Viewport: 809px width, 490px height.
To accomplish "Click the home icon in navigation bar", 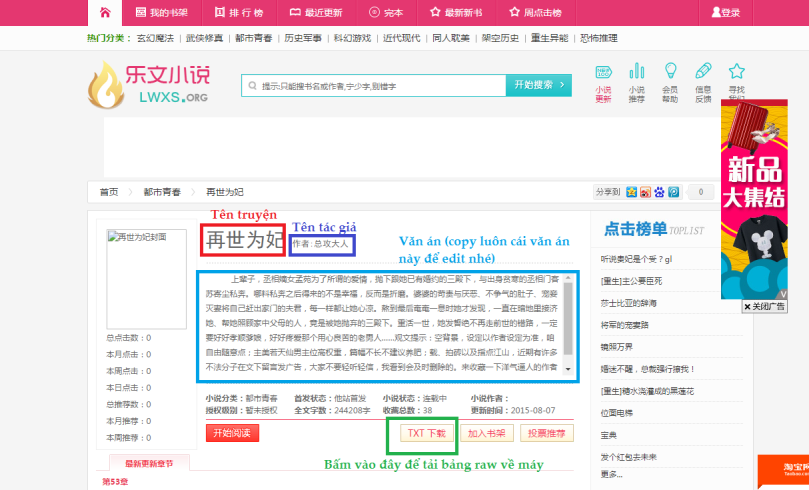I will [104, 12].
